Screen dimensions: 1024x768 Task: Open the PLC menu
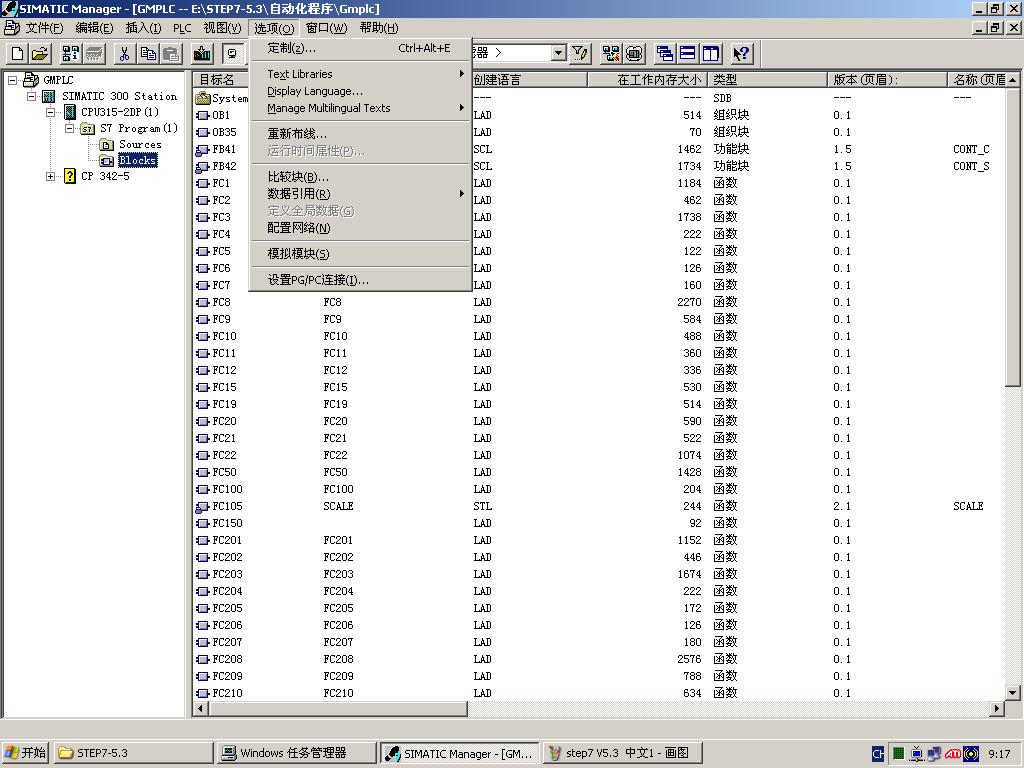[182, 28]
